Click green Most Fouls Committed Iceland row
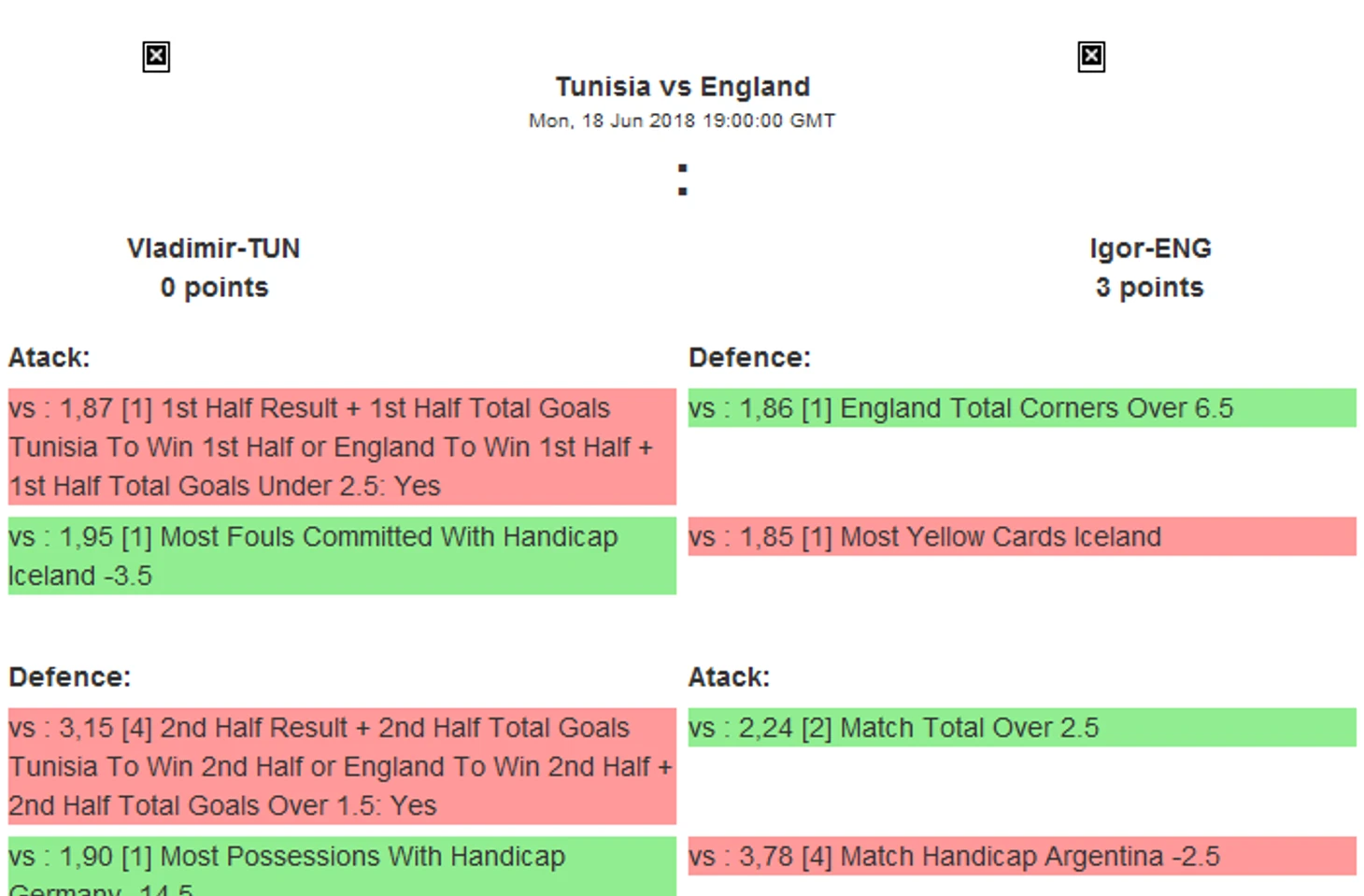 [342, 556]
